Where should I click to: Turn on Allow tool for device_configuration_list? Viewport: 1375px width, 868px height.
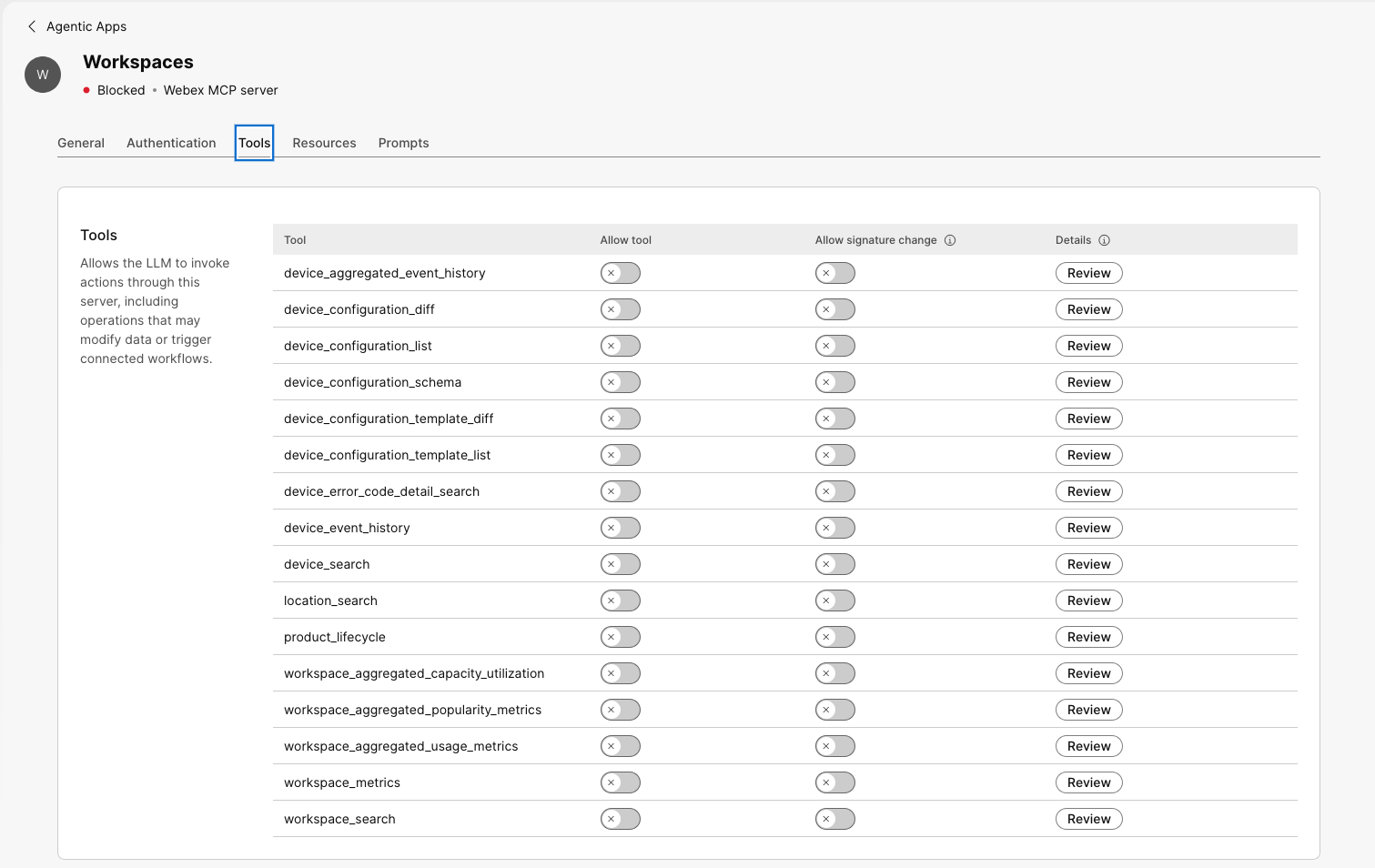pos(621,346)
